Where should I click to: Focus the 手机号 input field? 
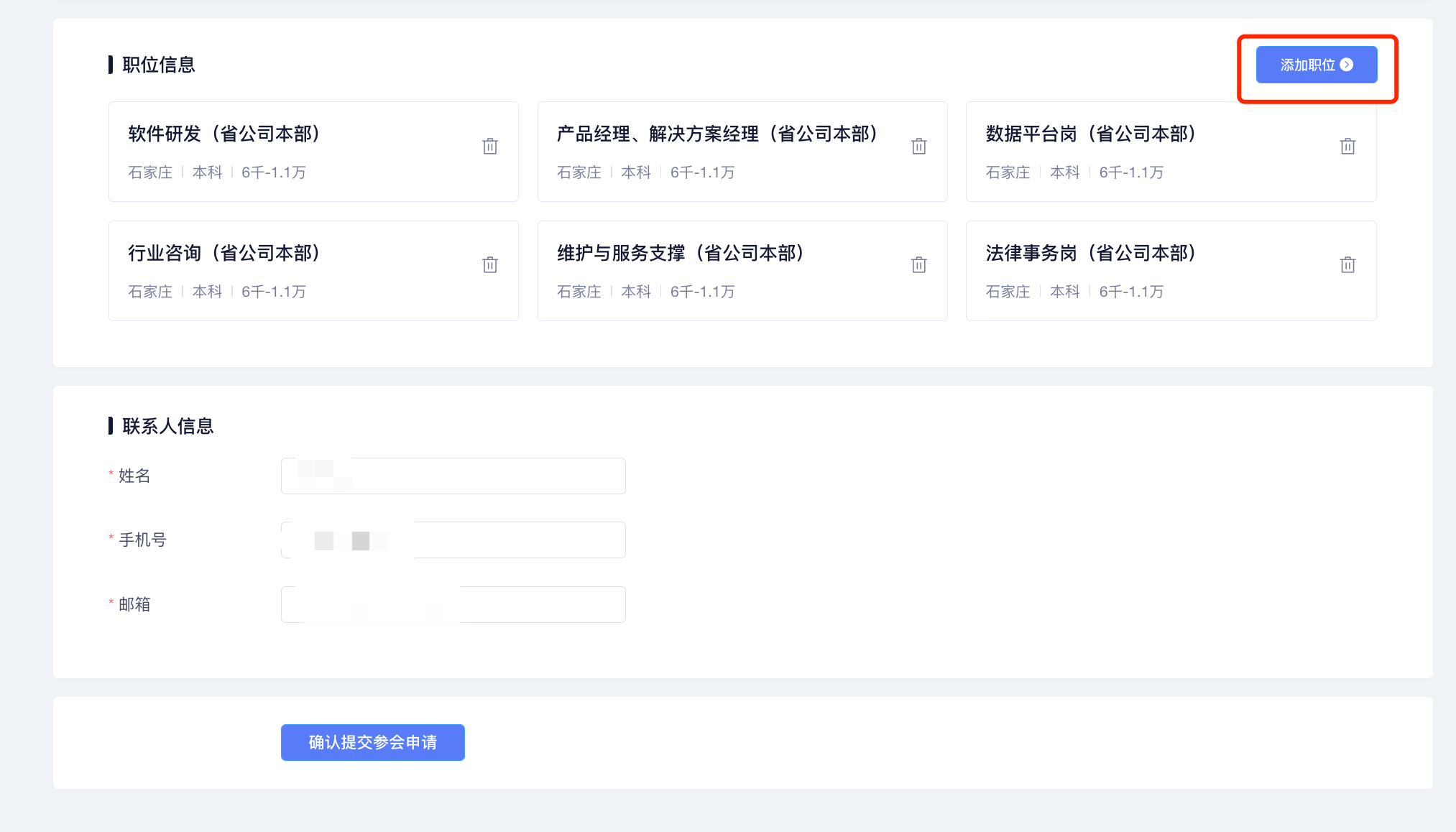point(453,540)
